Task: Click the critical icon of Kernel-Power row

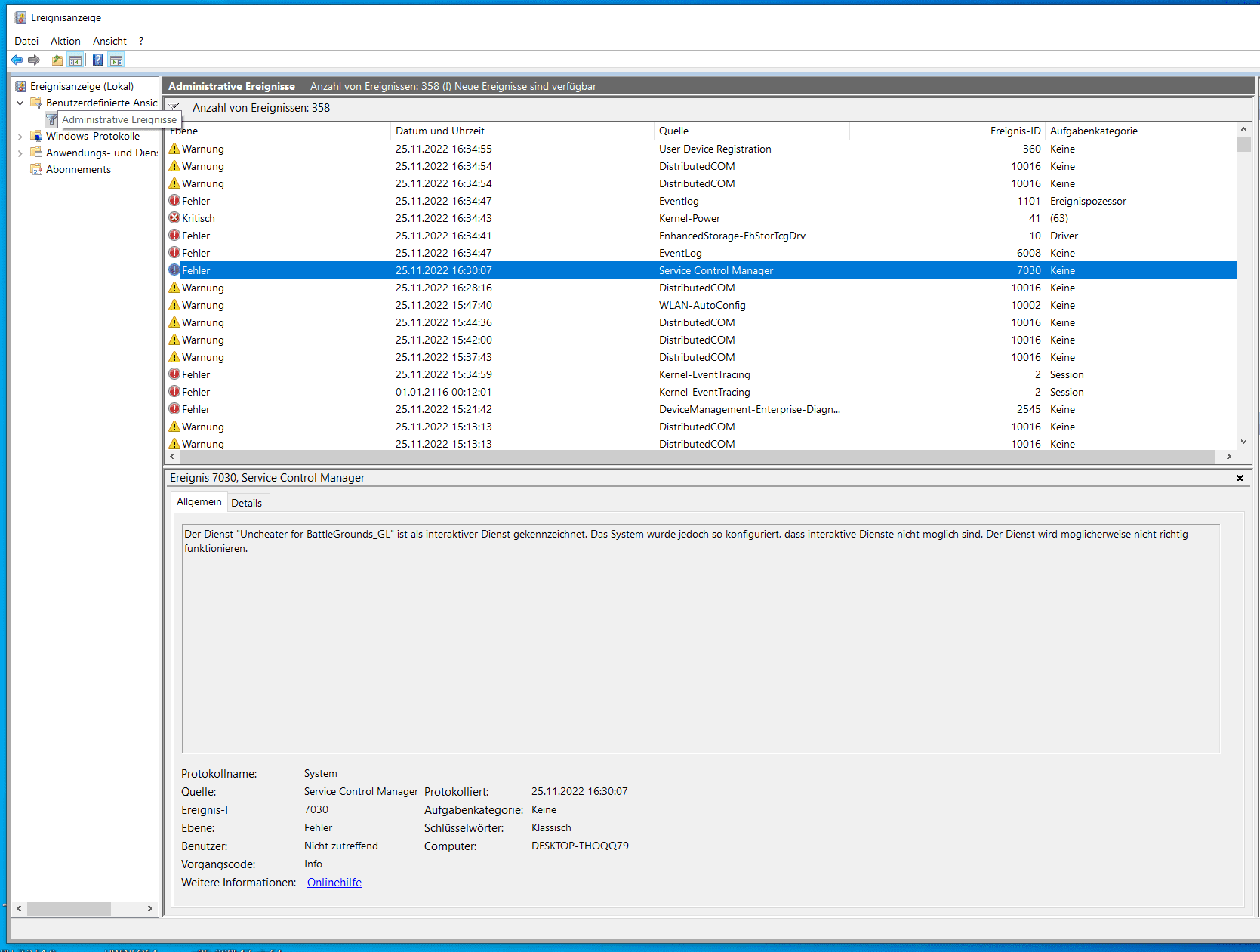Action: 174,218
